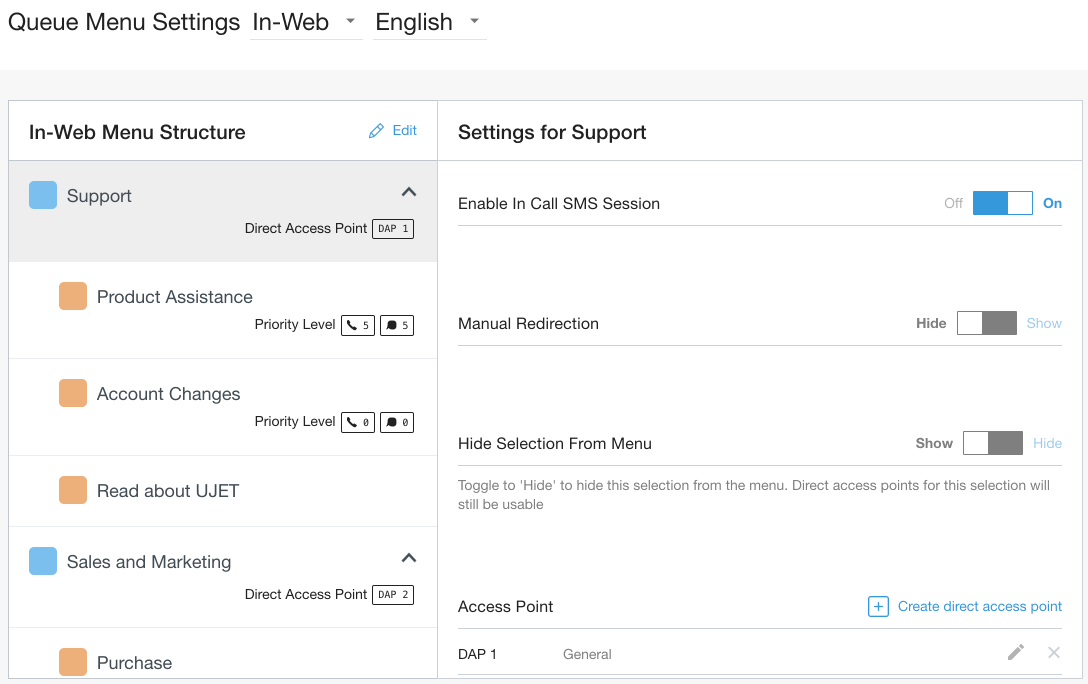
Task: Open the In-Web channel dropdown
Action: pyautogui.click(x=306, y=22)
